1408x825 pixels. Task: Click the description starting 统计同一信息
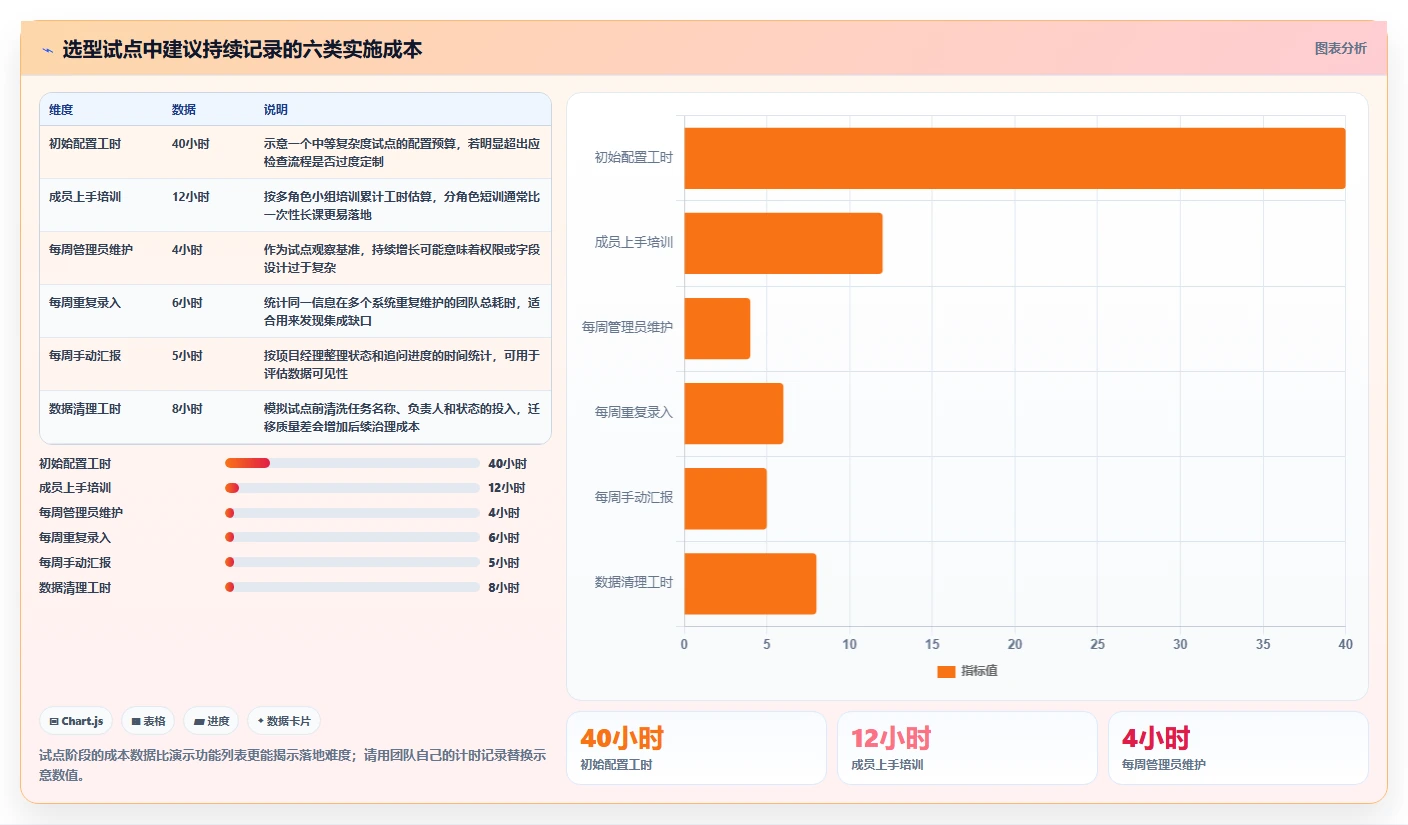(x=402, y=311)
